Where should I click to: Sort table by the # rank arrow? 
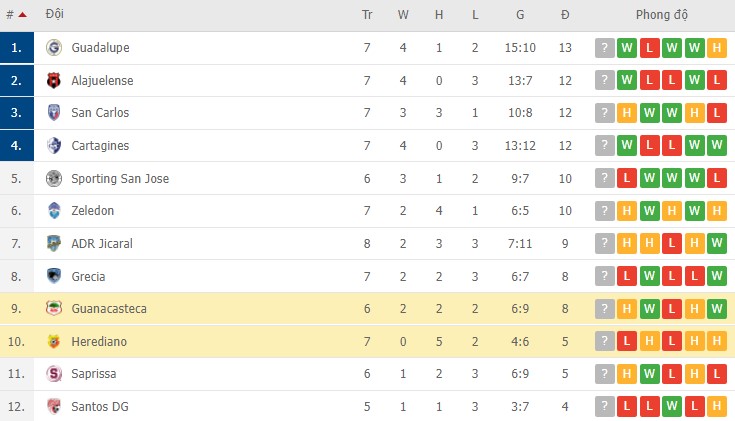click(x=22, y=15)
